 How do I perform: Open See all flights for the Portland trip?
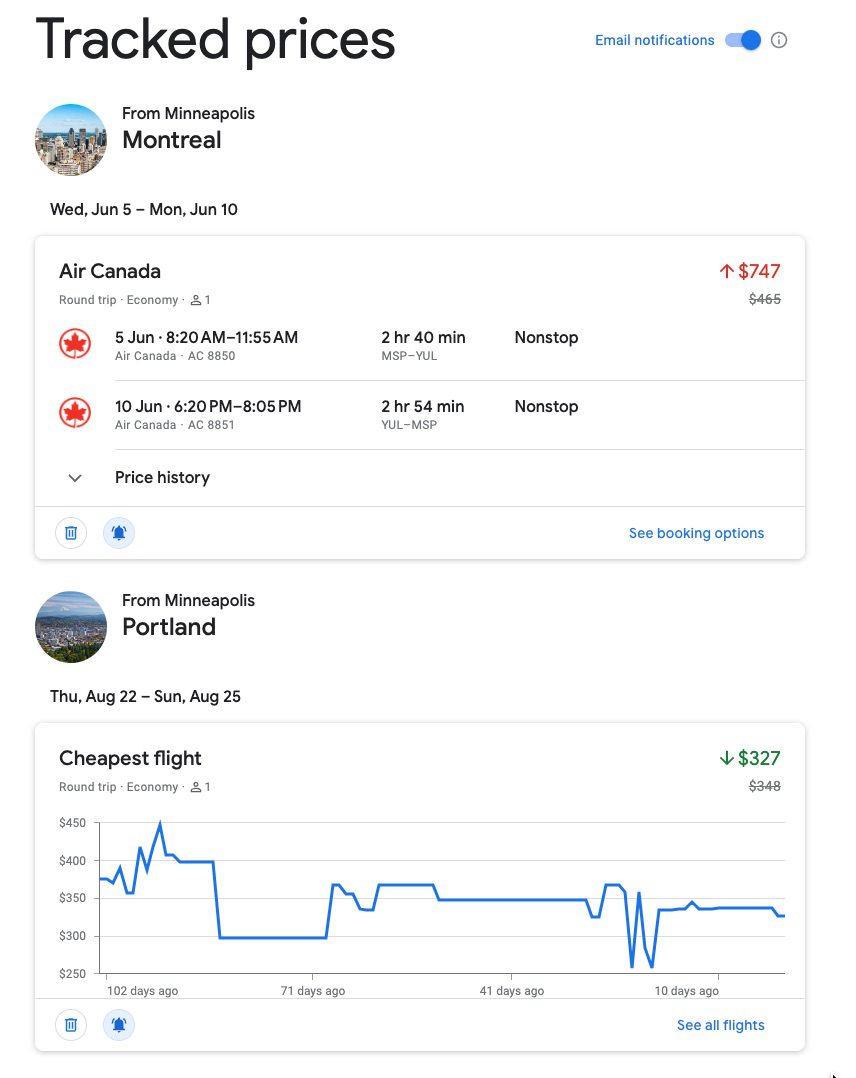coord(720,1025)
